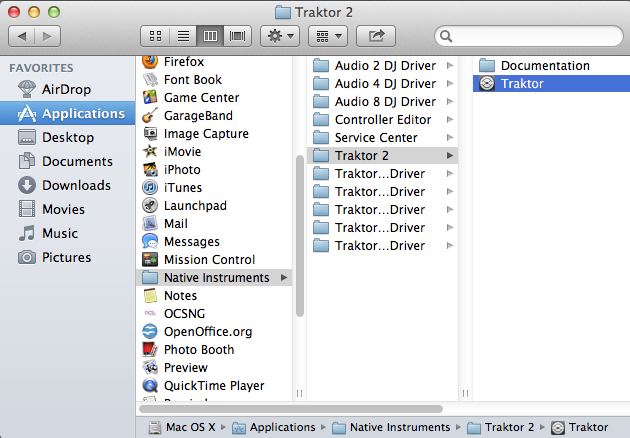Image resolution: width=630 pixels, height=438 pixels.
Task: Expand the Service Center folder arrow
Action: 450,138
